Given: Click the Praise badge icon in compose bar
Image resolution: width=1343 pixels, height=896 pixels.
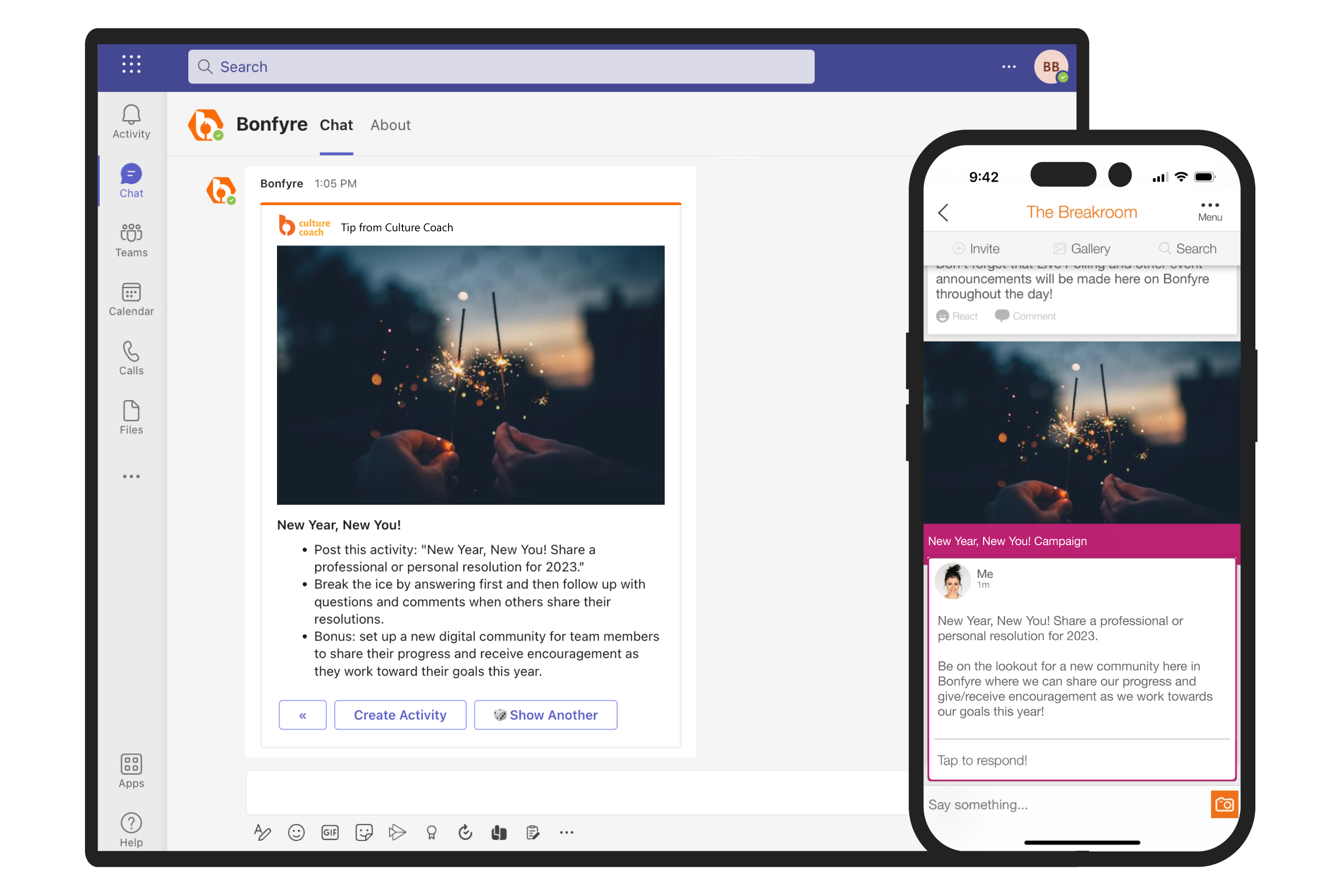Looking at the screenshot, I should click(x=431, y=832).
